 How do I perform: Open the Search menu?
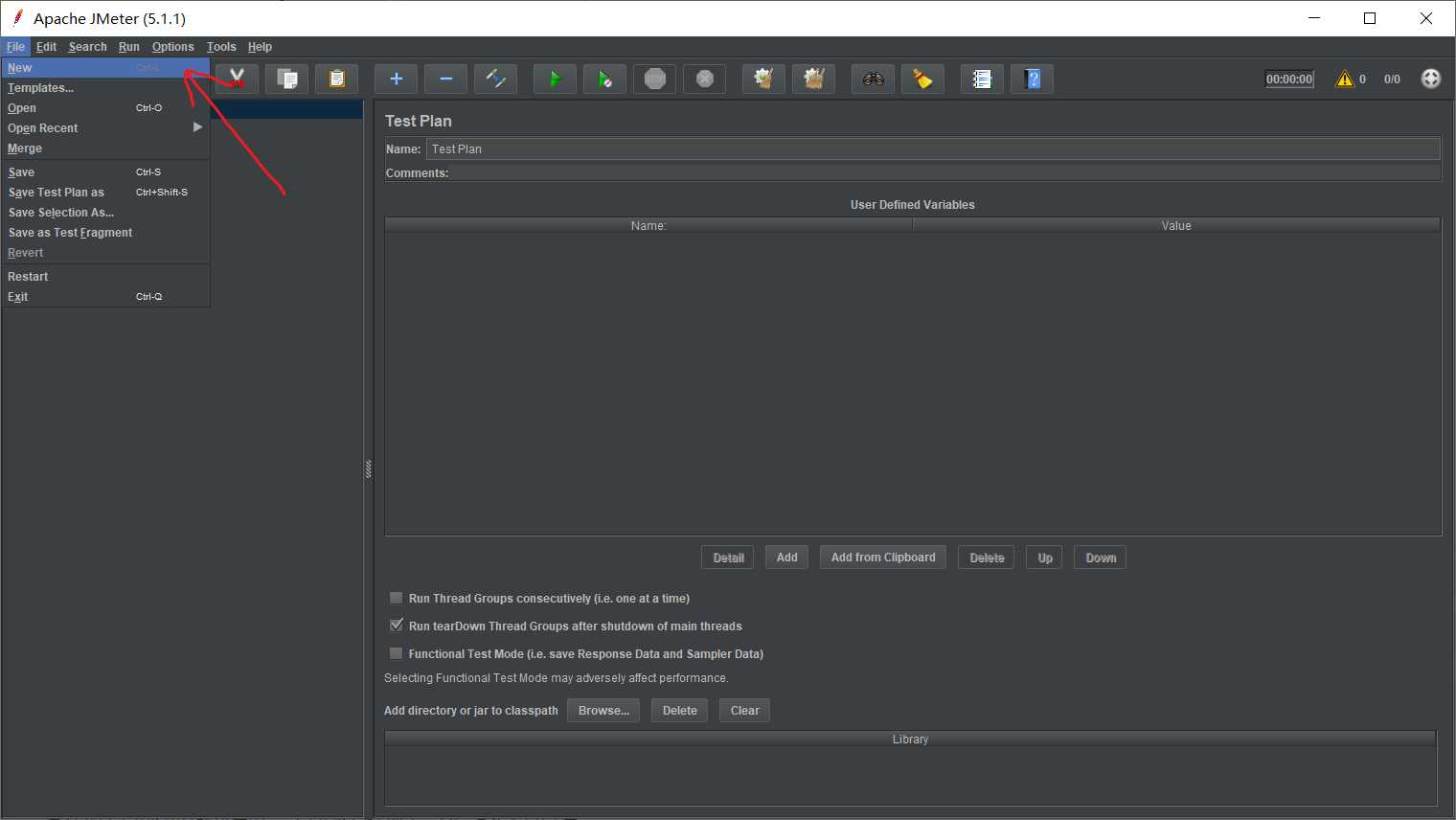coord(87,47)
